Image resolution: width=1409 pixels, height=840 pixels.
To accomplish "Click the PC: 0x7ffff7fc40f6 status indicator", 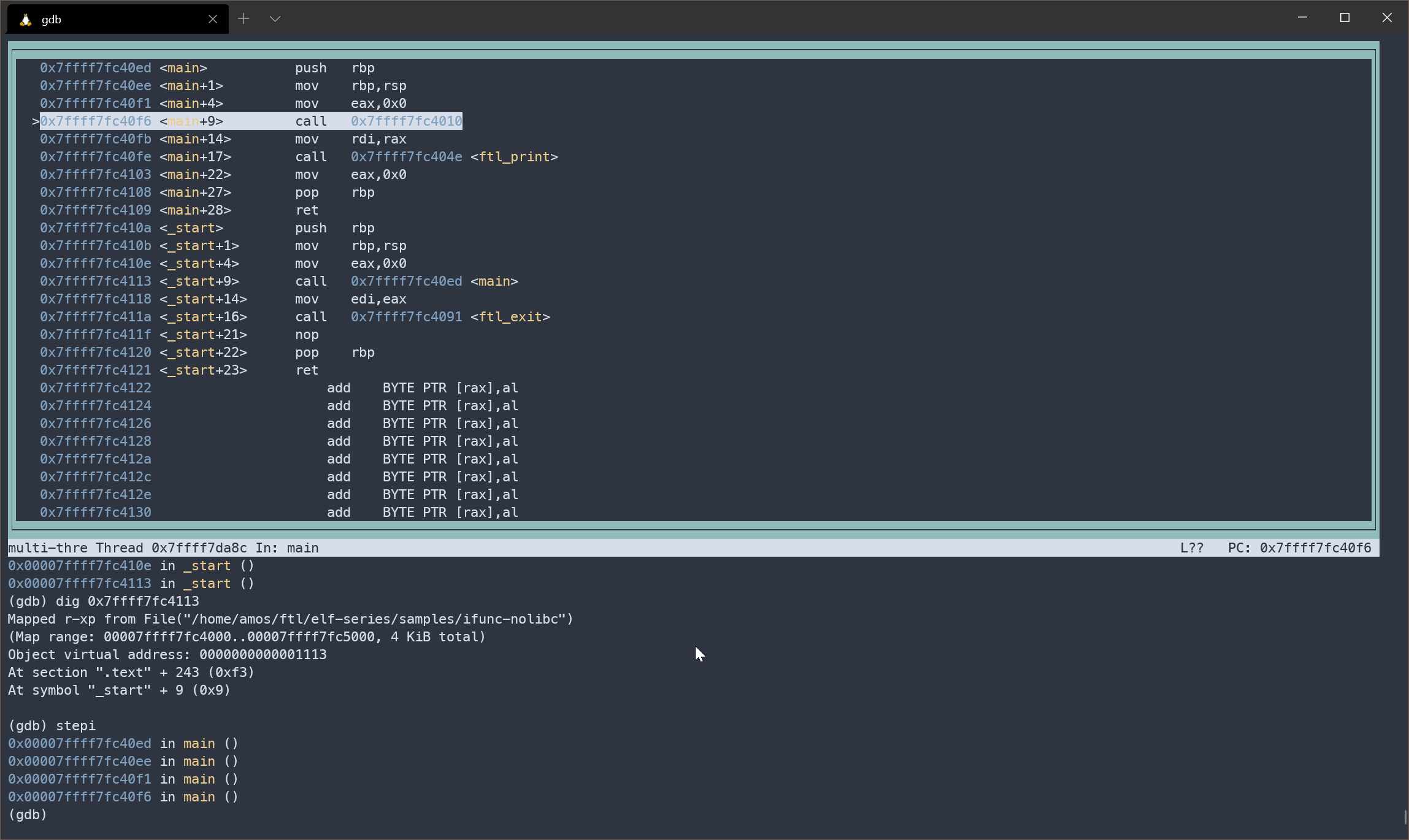I will [x=1299, y=548].
